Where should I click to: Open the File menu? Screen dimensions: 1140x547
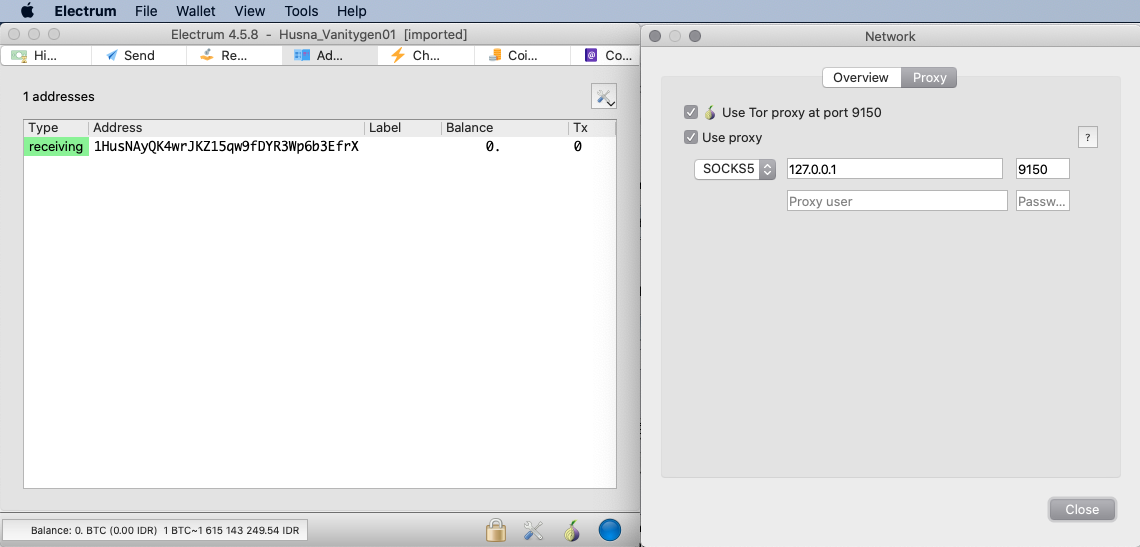click(x=146, y=11)
